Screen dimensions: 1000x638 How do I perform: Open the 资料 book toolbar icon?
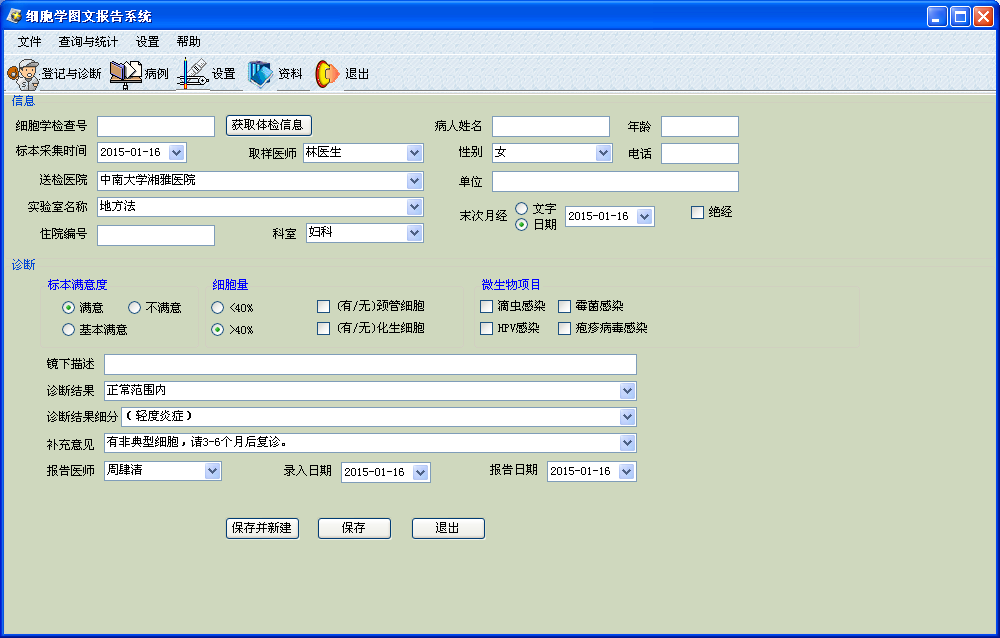260,74
